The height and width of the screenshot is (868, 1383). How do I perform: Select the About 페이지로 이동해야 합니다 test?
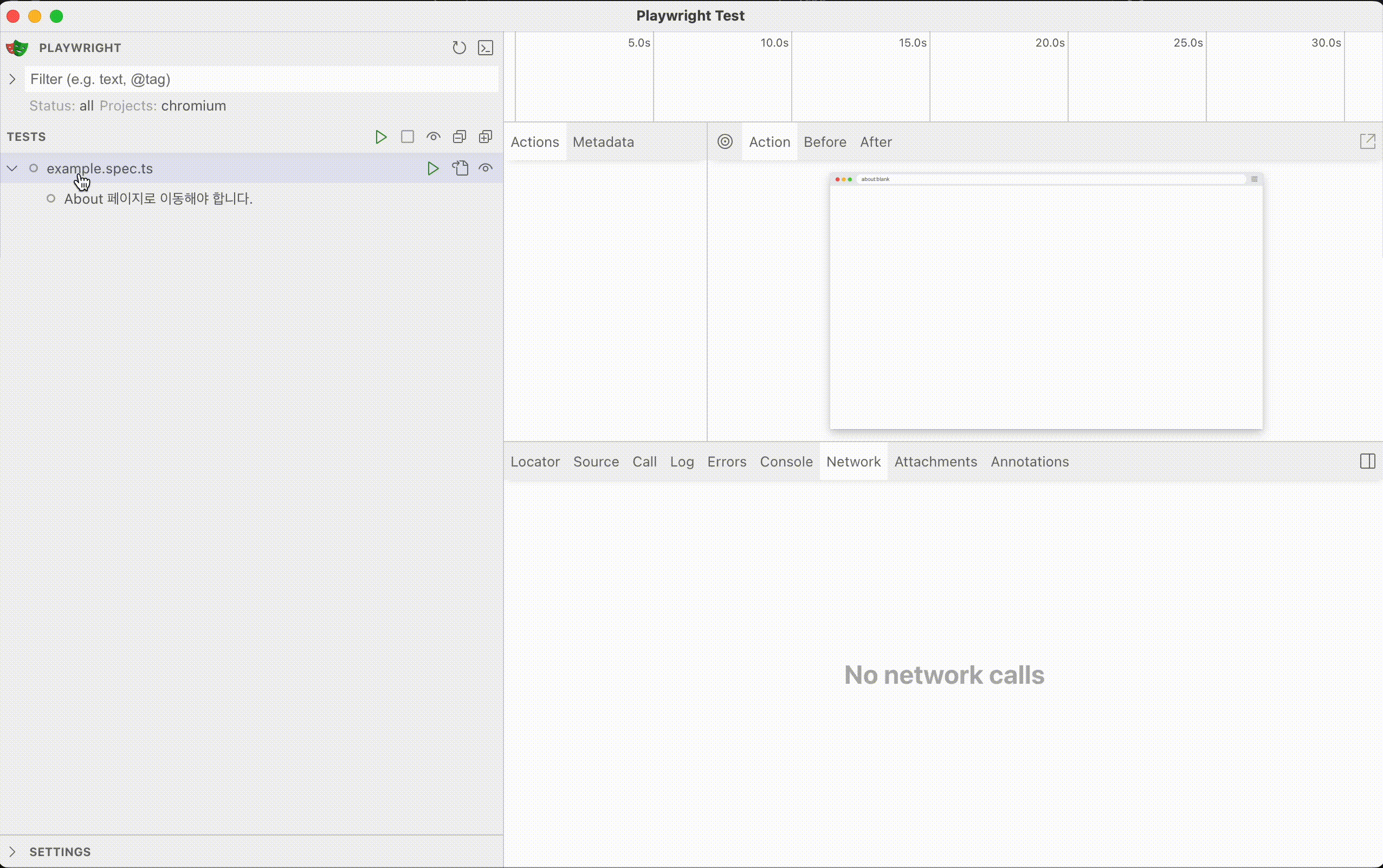tap(158, 199)
